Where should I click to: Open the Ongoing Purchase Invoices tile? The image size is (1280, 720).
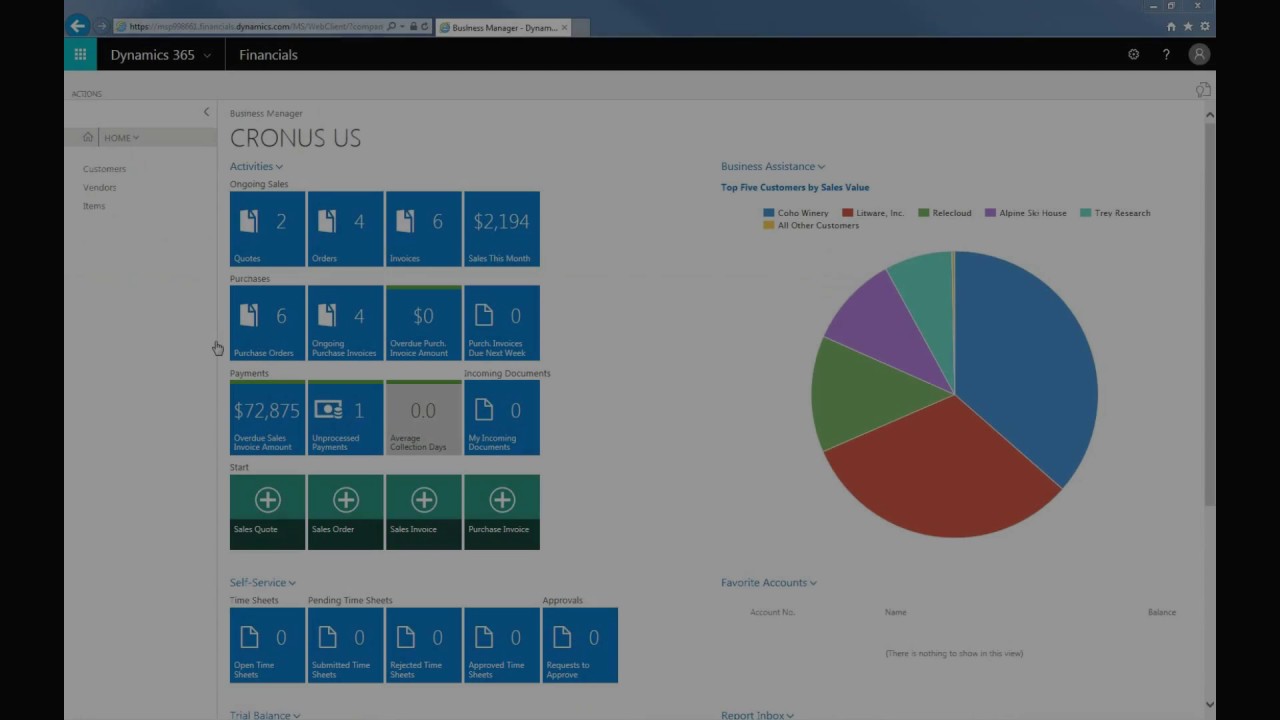point(345,323)
